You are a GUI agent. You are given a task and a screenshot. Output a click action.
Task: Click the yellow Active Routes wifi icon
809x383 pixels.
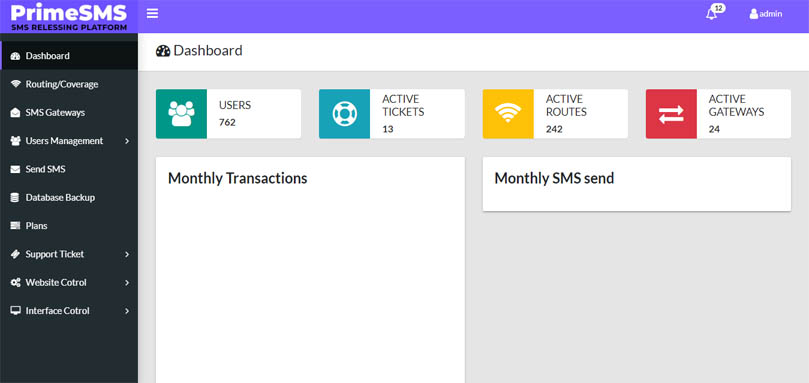[508, 114]
